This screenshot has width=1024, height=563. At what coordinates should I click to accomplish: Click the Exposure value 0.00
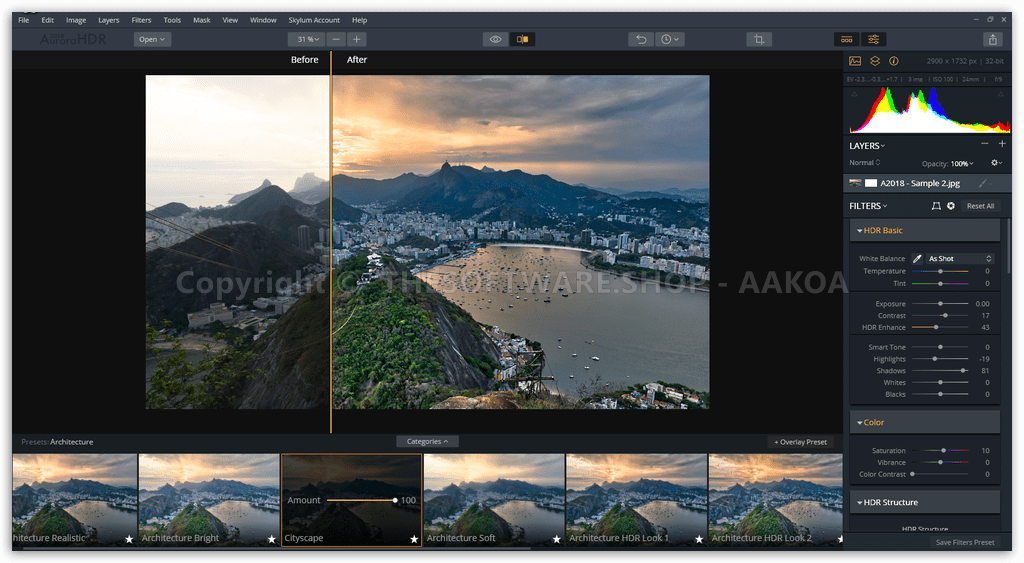pyautogui.click(x=982, y=304)
